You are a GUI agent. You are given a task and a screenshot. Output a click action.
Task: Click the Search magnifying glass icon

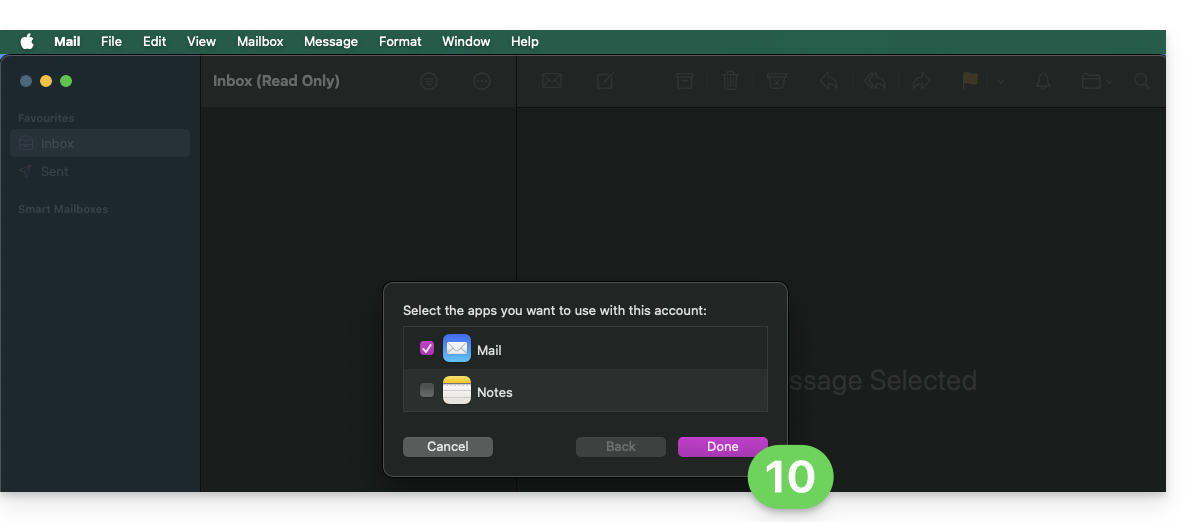click(x=1141, y=81)
